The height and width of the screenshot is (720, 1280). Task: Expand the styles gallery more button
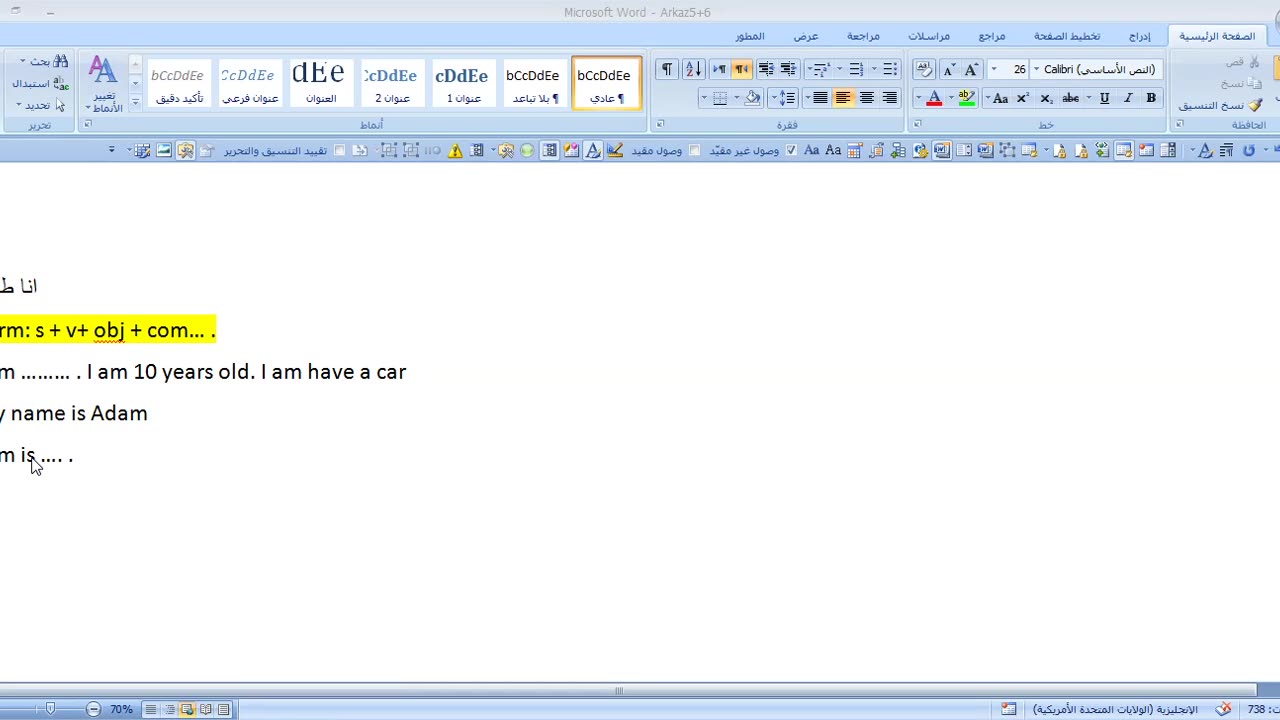[x=135, y=102]
